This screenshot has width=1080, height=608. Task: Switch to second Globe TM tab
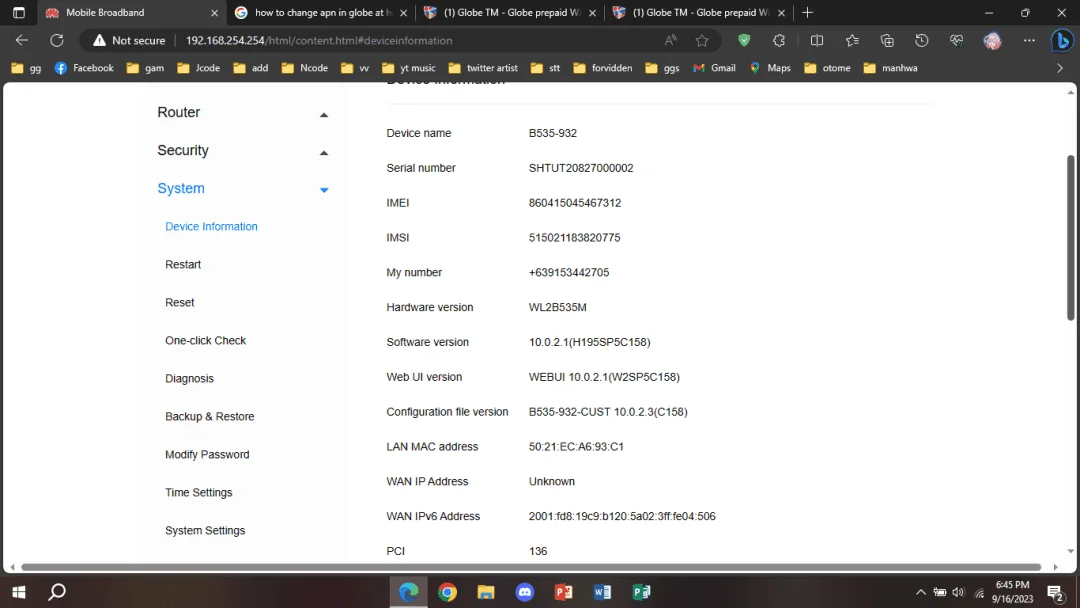(x=700, y=12)
